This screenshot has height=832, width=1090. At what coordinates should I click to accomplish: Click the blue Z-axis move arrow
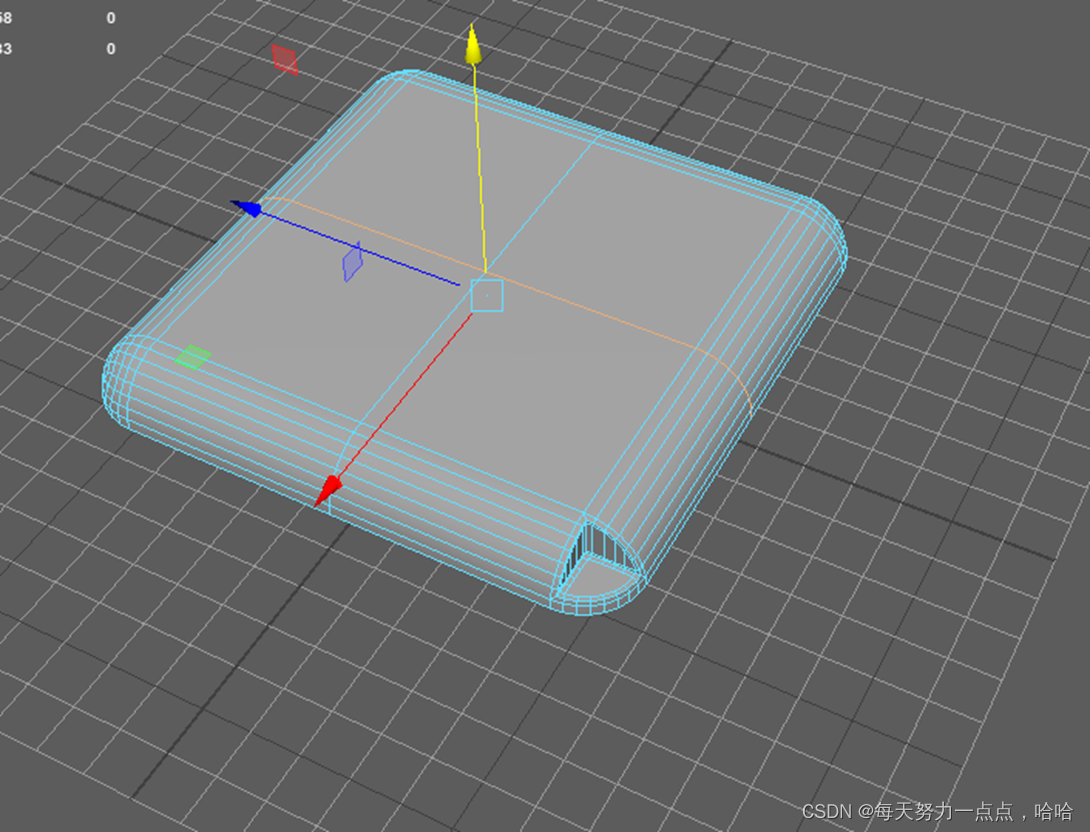247,208
